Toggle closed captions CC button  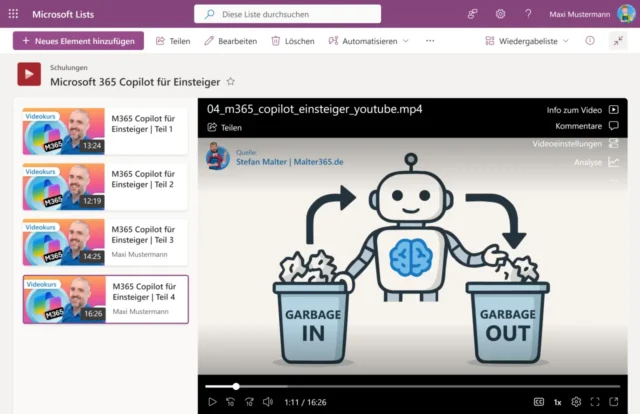coord(539,402)
